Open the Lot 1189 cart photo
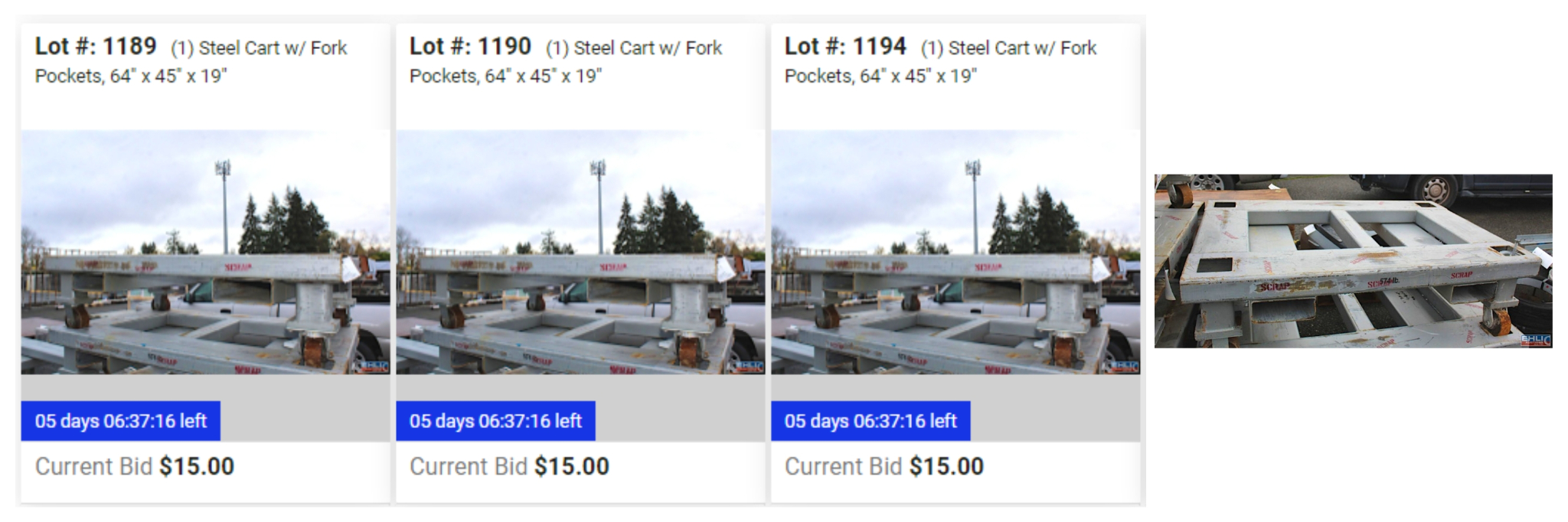Viewport: 1568px width, 522px height. [205, 252]
